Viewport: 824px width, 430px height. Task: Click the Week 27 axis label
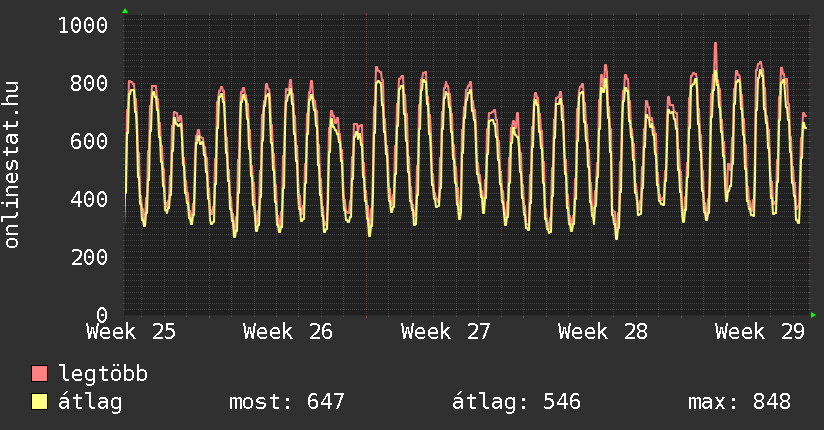coord(446,332)
